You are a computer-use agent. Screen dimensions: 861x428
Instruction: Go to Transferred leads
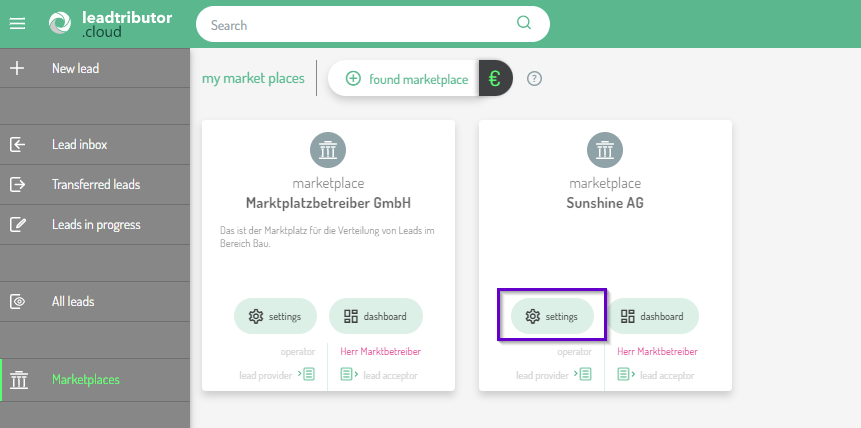[x=95, y=185]
